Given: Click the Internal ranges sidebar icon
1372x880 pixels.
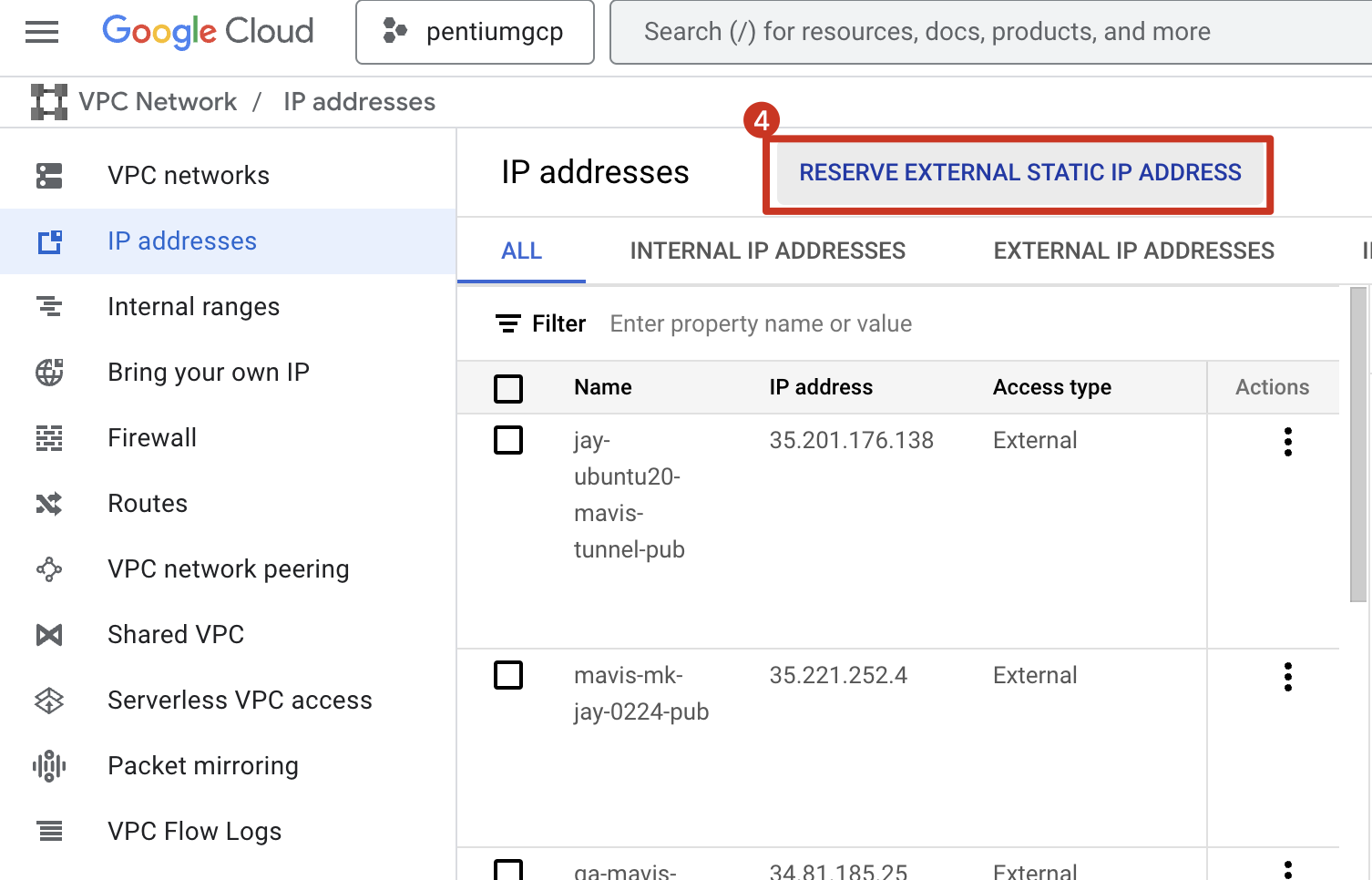Looking at the screenshot, I should point(49,307).
